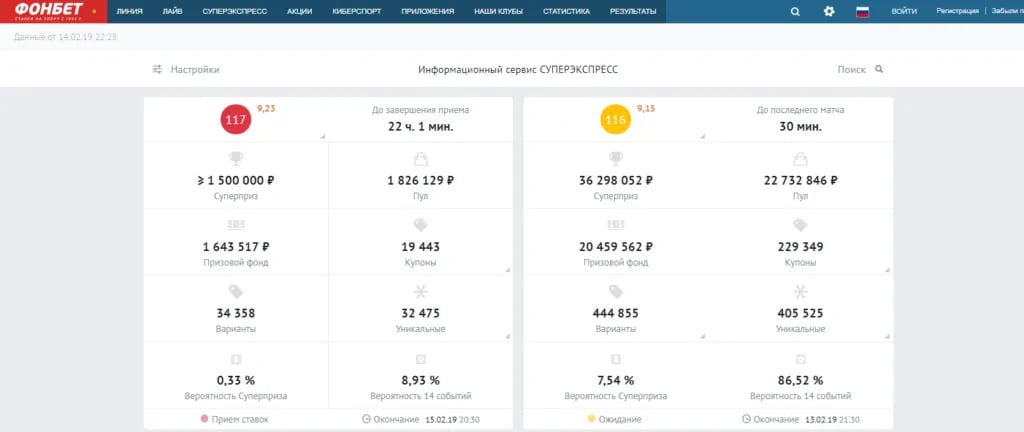This screenshot has width=1024, height=432.
Task: Open СТАТИСТИКА menu item
Action: click(566, 11)
